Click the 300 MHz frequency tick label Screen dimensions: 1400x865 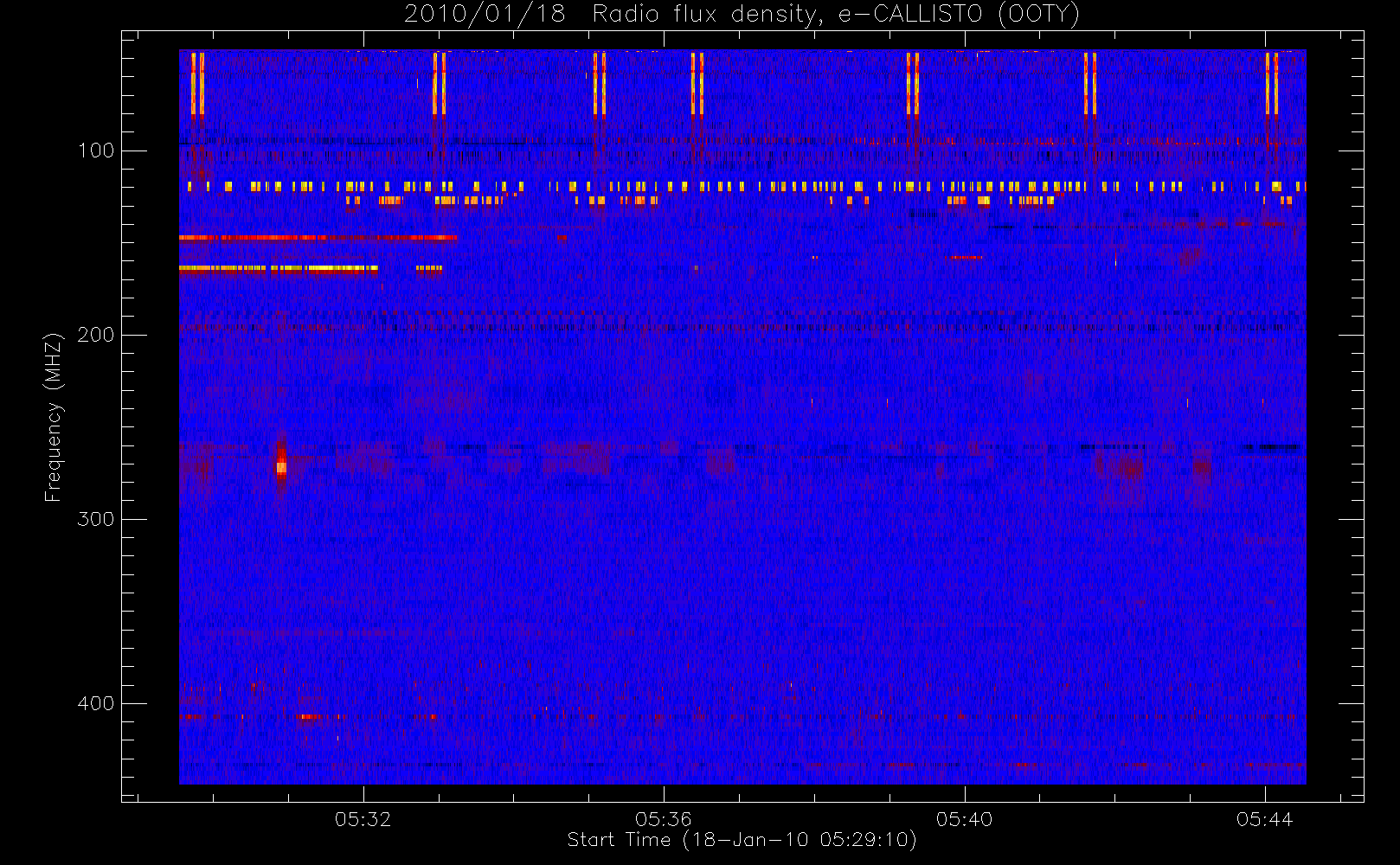point(96,520)
